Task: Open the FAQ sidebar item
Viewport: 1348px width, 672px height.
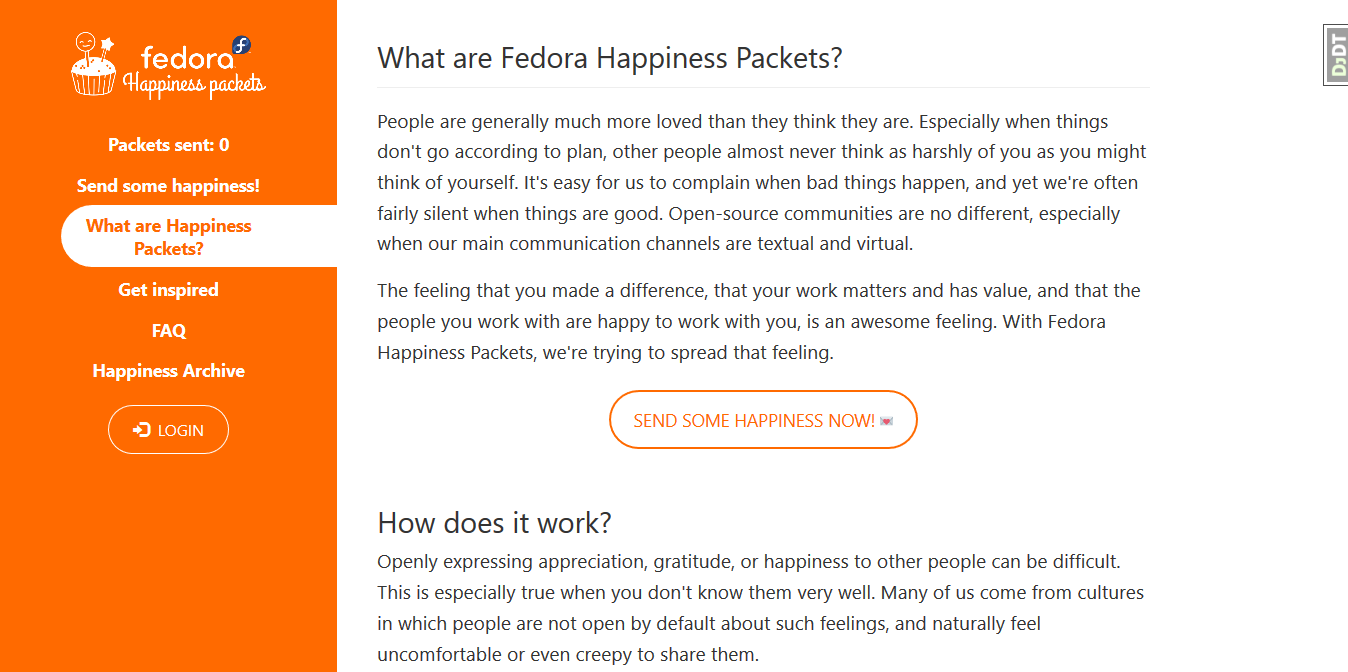Action: point(168,331)
